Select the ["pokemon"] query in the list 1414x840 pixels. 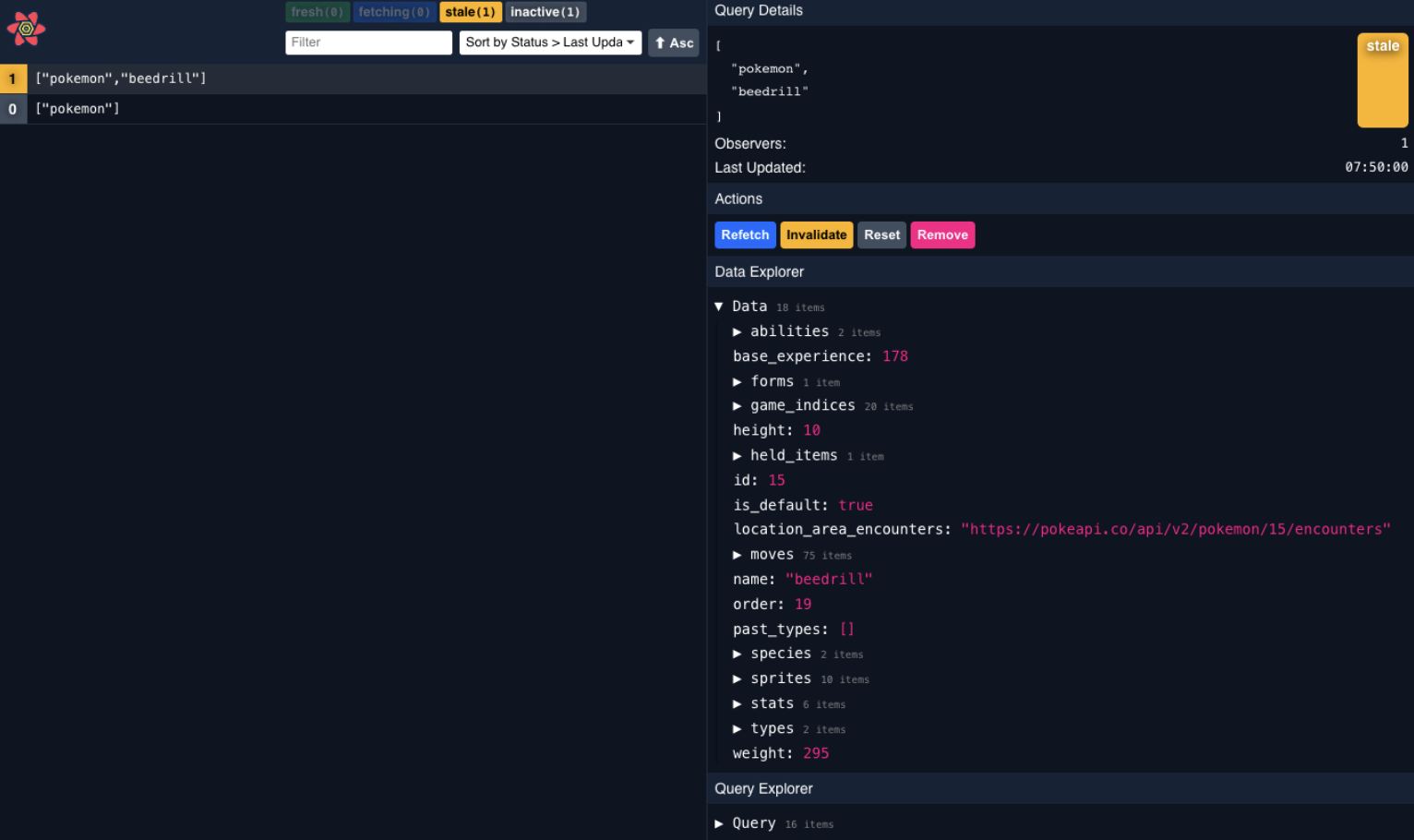(x=78, y=108)
